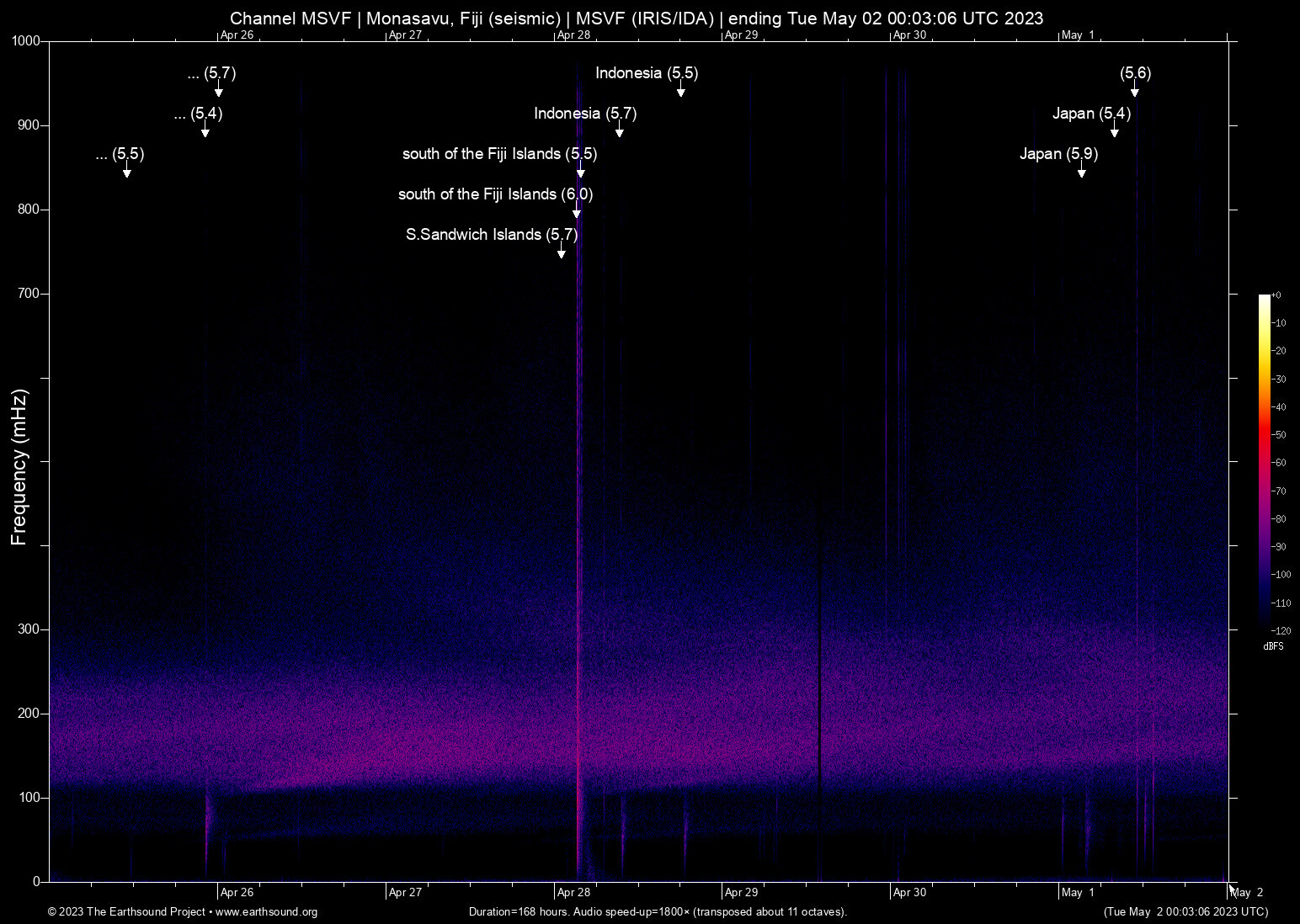Click the arrow marker below Japan (5.4)

pyautogui.click(x=1114, y=131)
